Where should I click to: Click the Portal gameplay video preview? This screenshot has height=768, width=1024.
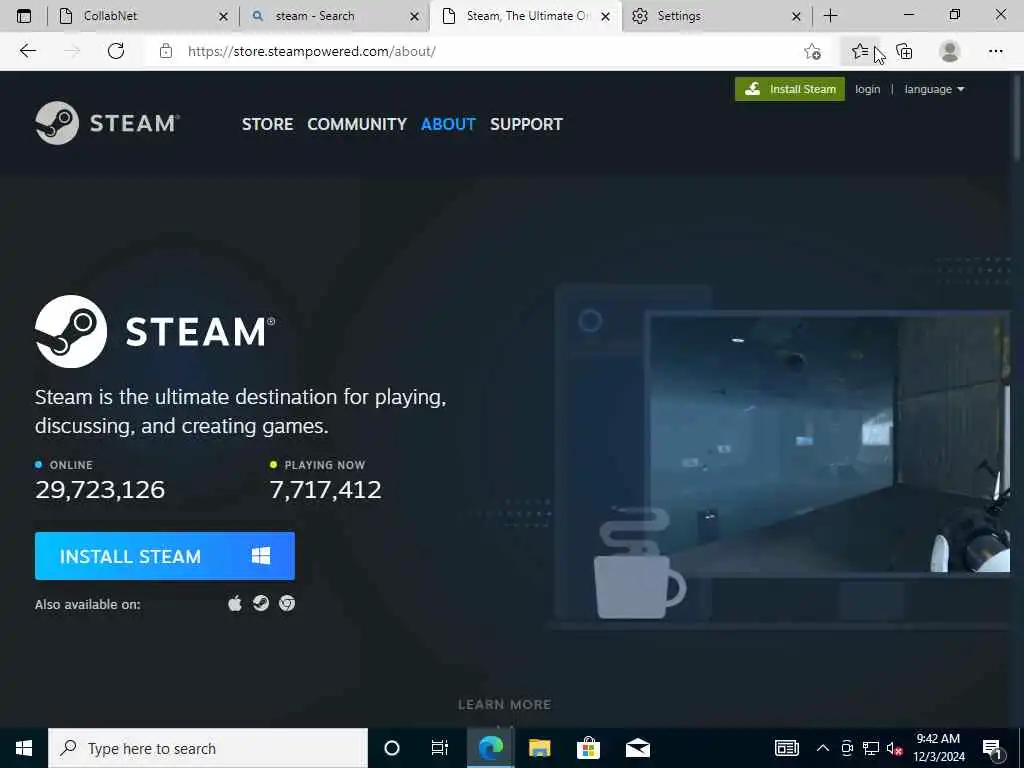click(x=829, y=443)
